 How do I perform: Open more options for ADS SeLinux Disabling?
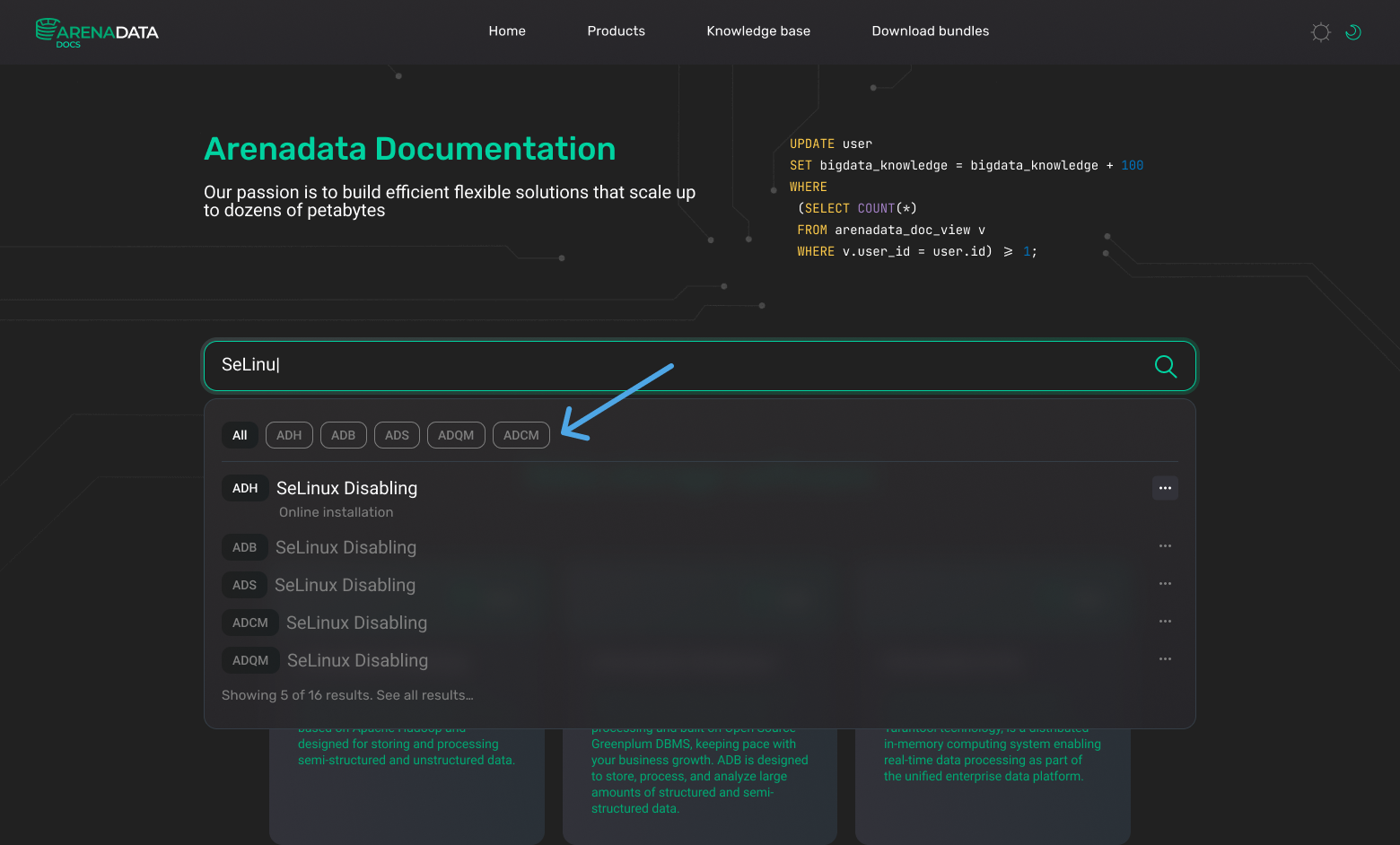point(1165,584)
